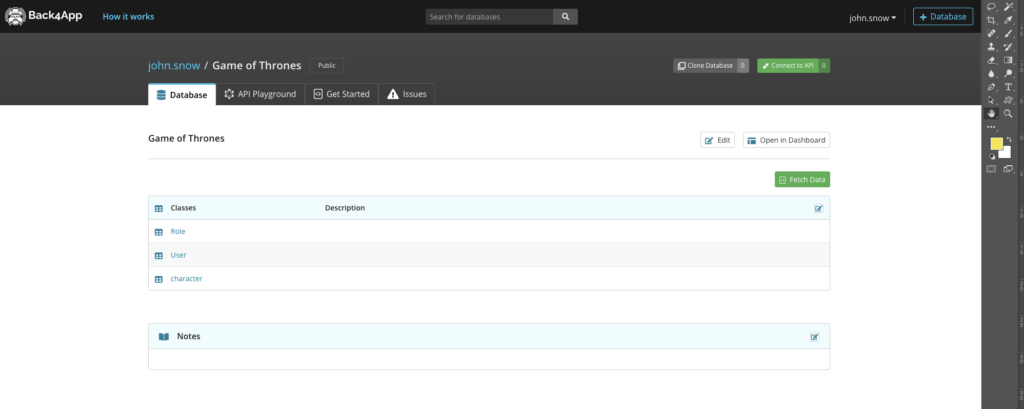Click the Description column header
This screenshot has width=1024, height=409.
coord(345,208)
